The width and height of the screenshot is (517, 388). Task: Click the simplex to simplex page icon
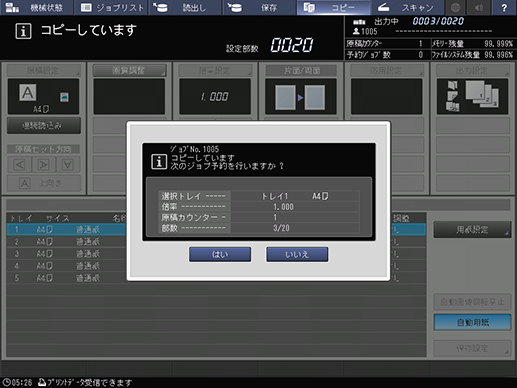coord(300,97)
